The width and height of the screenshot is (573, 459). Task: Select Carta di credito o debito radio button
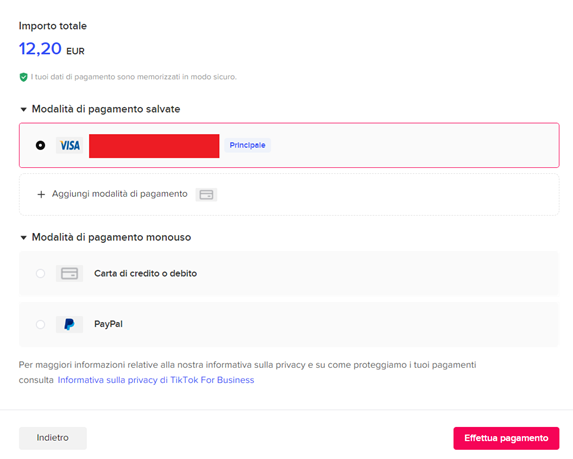41,273
